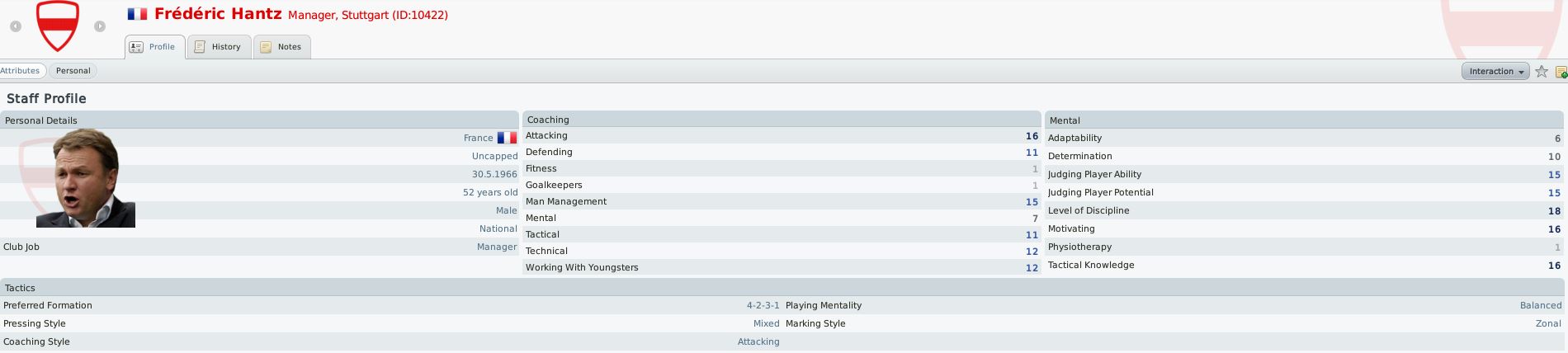Image resolution: width=1568 pixels, height=353 pixels.
Task: Click the History tab document icon
Action: point(200,47)
